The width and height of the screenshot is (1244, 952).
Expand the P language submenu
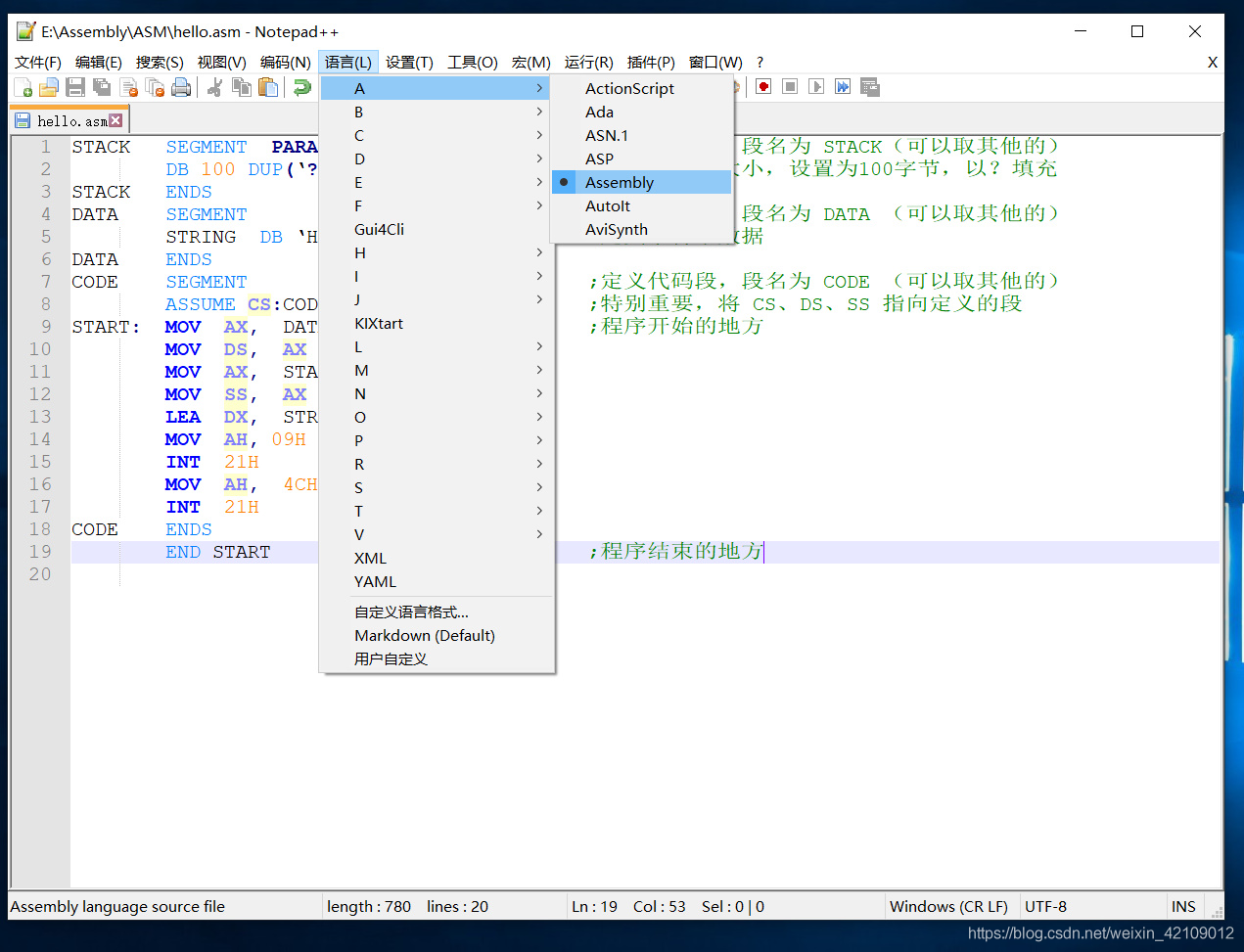tap(436, 440)
